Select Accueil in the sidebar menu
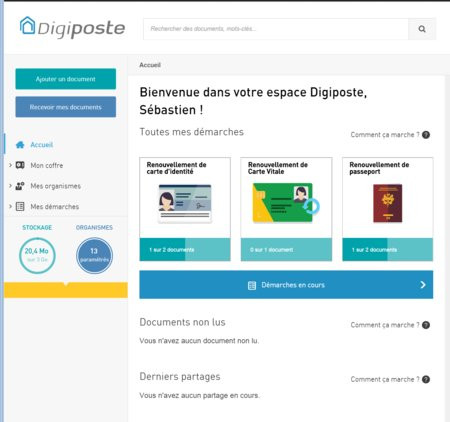 click(42, 145)
